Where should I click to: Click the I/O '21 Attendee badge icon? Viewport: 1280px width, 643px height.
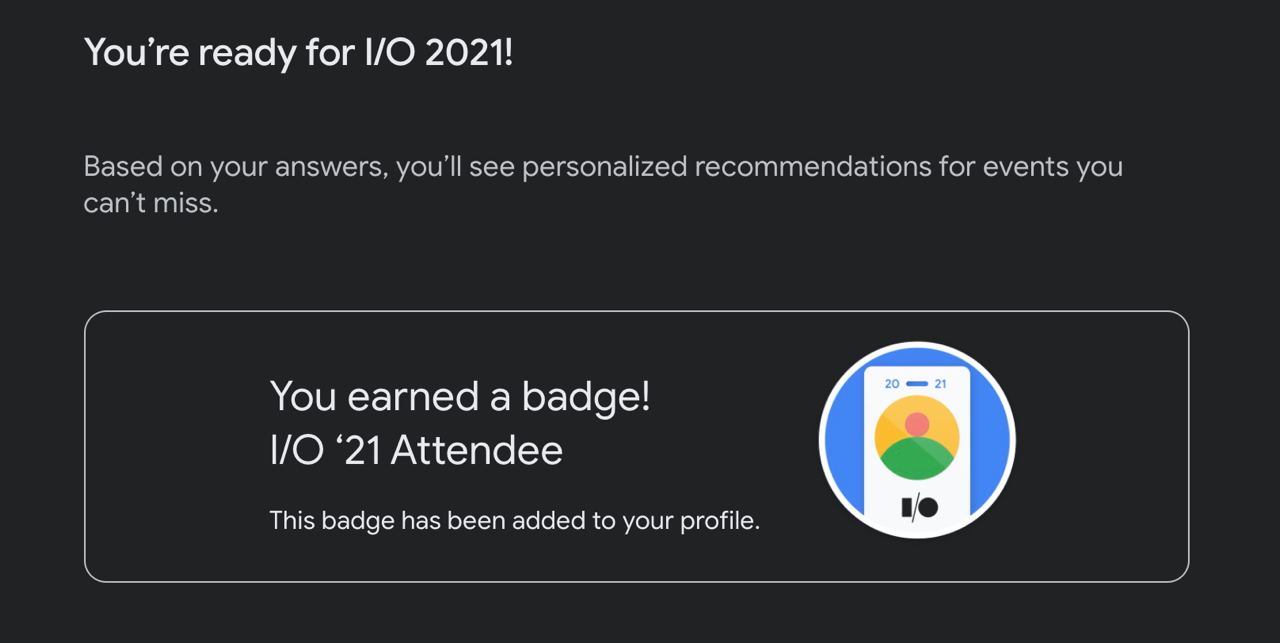pos(917,440)
